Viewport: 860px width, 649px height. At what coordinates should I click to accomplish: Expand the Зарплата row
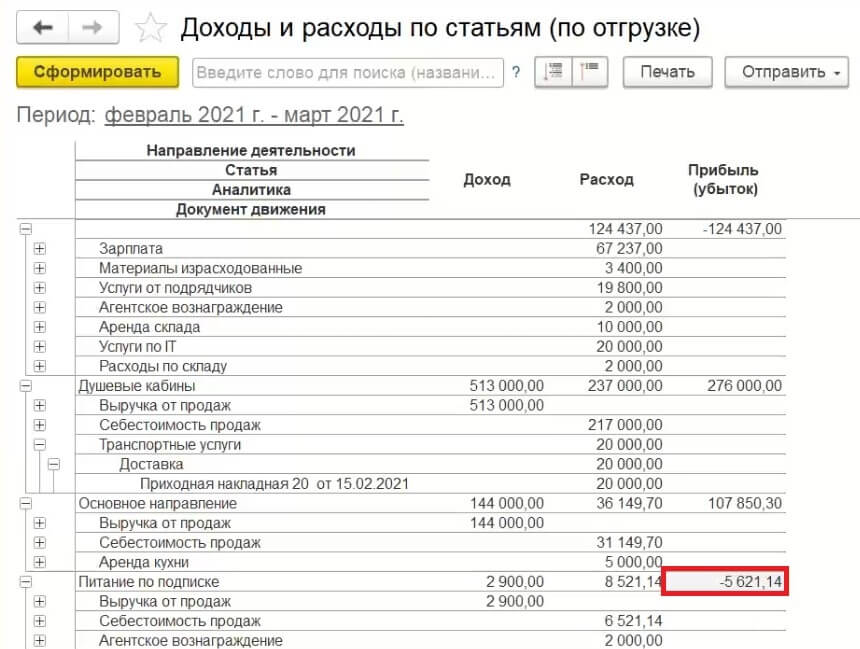(x=39, y=249)
